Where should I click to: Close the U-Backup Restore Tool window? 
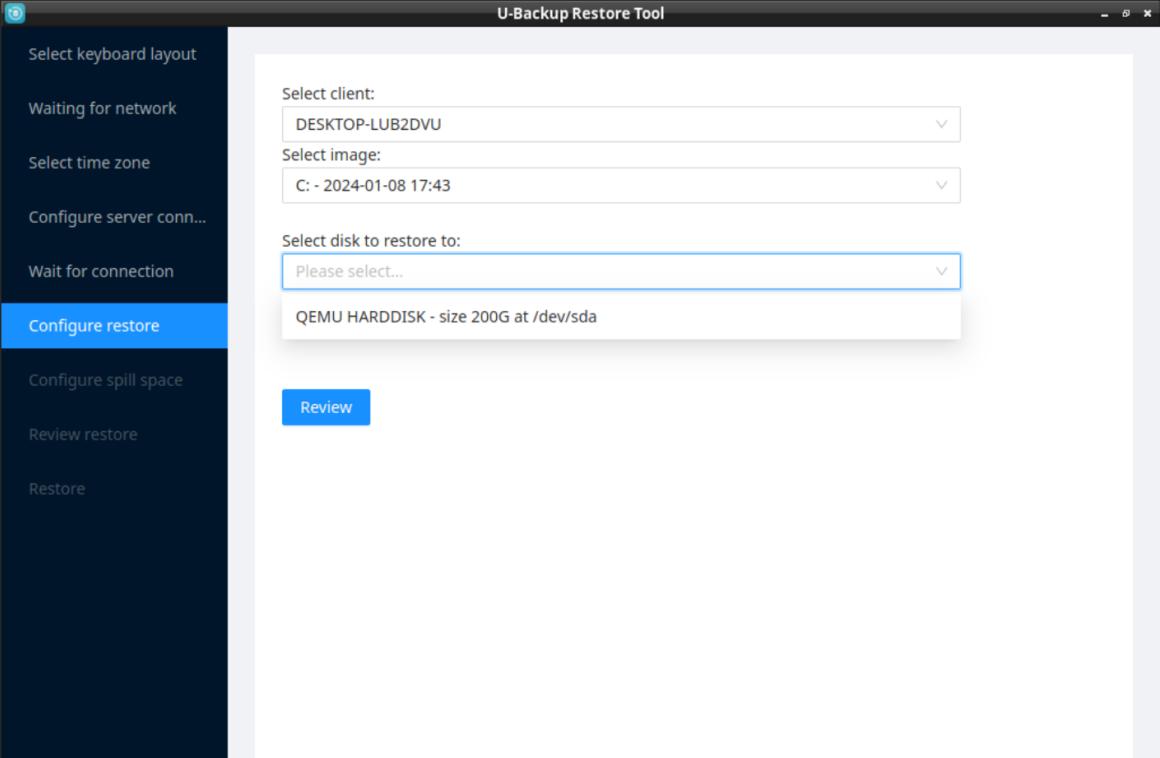click(1146, 14)
